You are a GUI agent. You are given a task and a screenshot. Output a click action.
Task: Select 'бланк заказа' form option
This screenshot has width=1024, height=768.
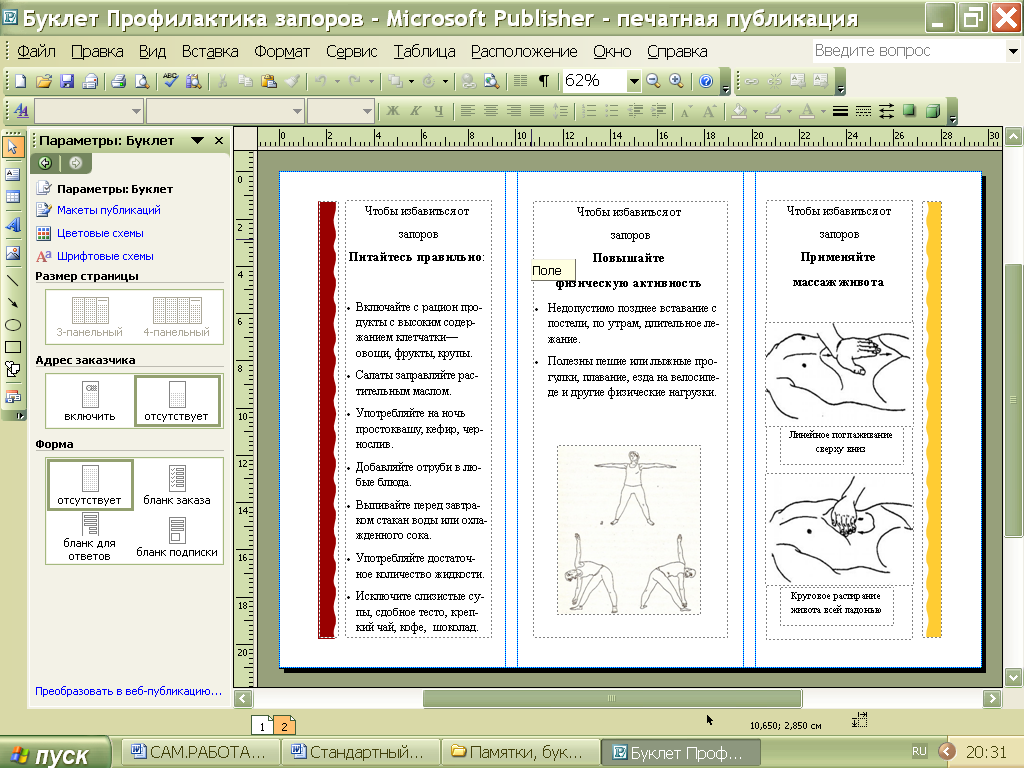tap(176, 485)
